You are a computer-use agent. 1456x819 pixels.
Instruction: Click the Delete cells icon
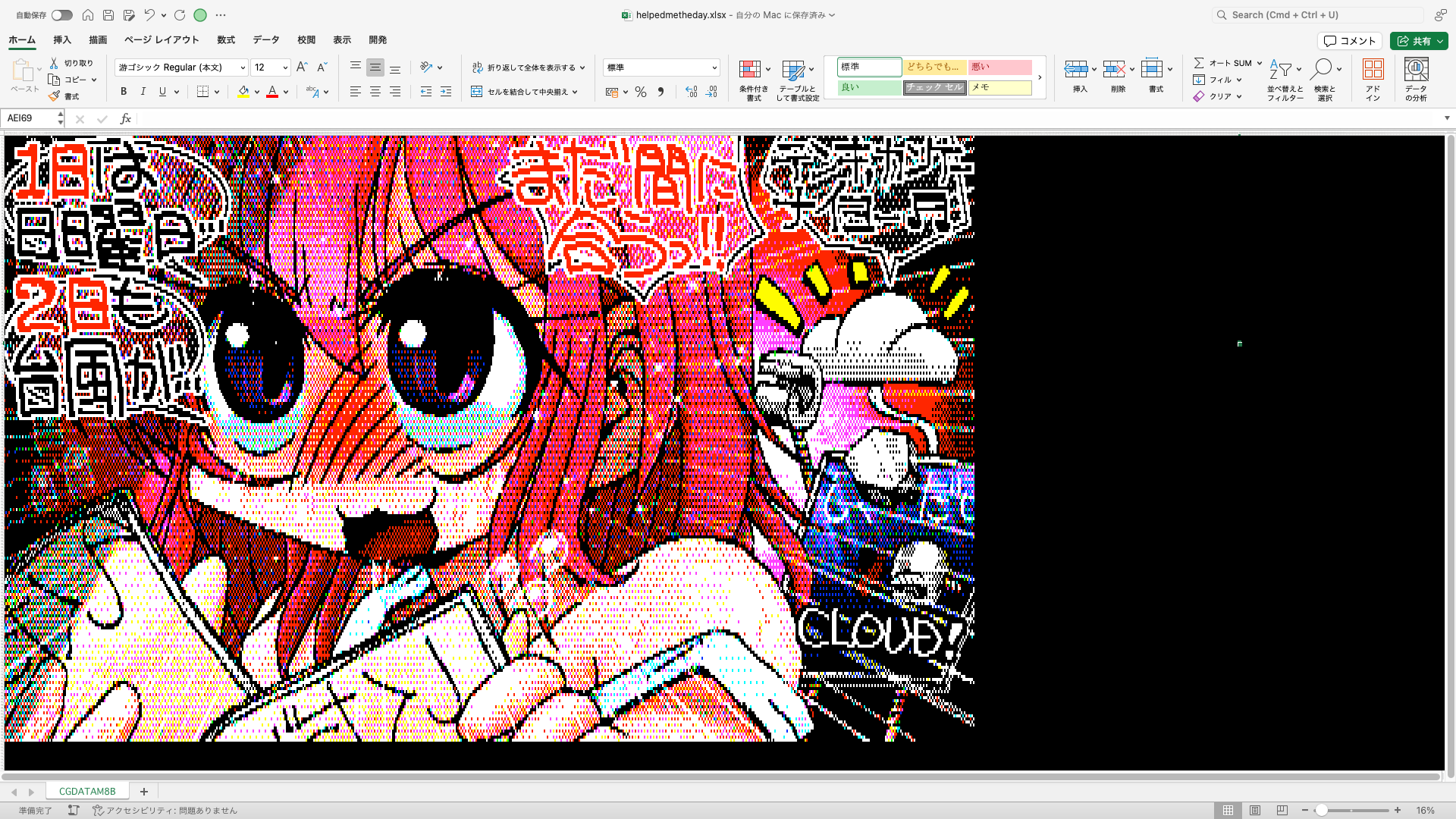click(x=1114, y=70)
